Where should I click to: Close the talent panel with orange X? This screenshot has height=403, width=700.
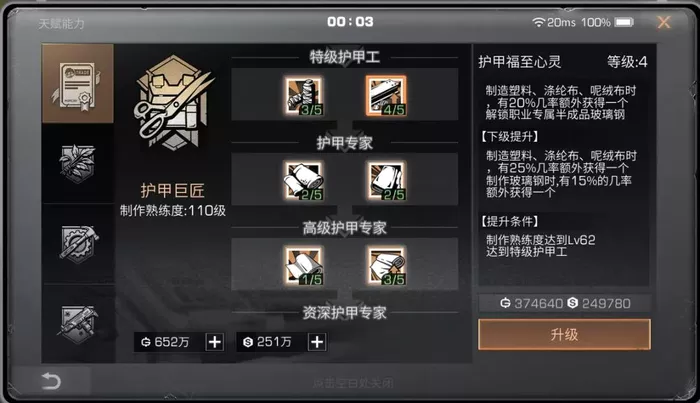pyautogui.click(x=664, y=22)
